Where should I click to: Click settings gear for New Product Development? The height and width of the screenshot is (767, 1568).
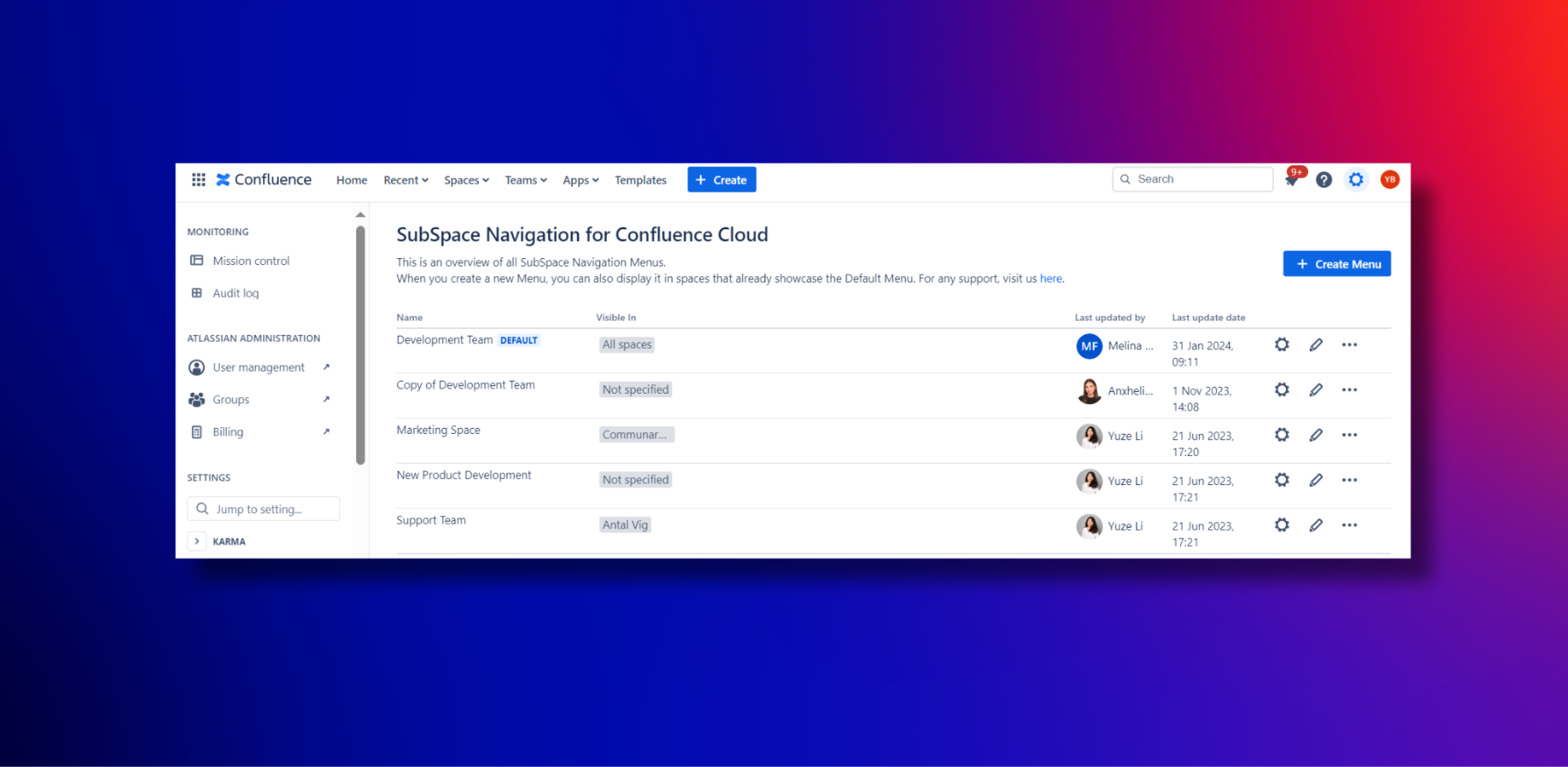(1282, 481)
